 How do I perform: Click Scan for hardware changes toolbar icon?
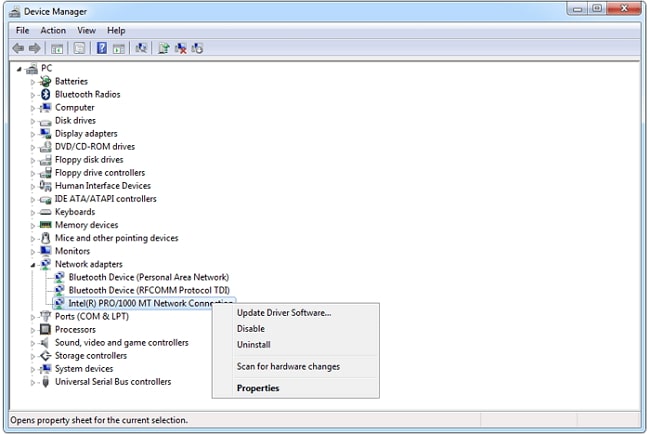tap(141, 48)
